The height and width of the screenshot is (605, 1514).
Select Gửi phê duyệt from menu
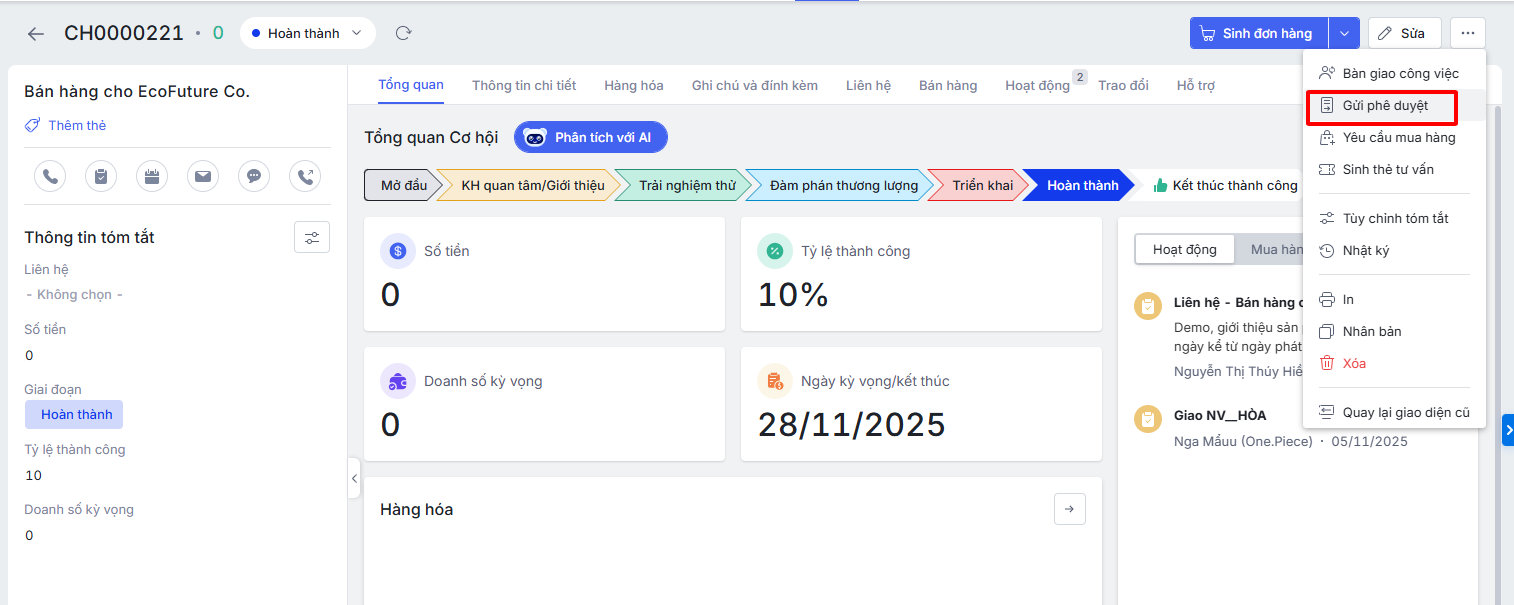pyautogui.click(x=1384, y=105)
